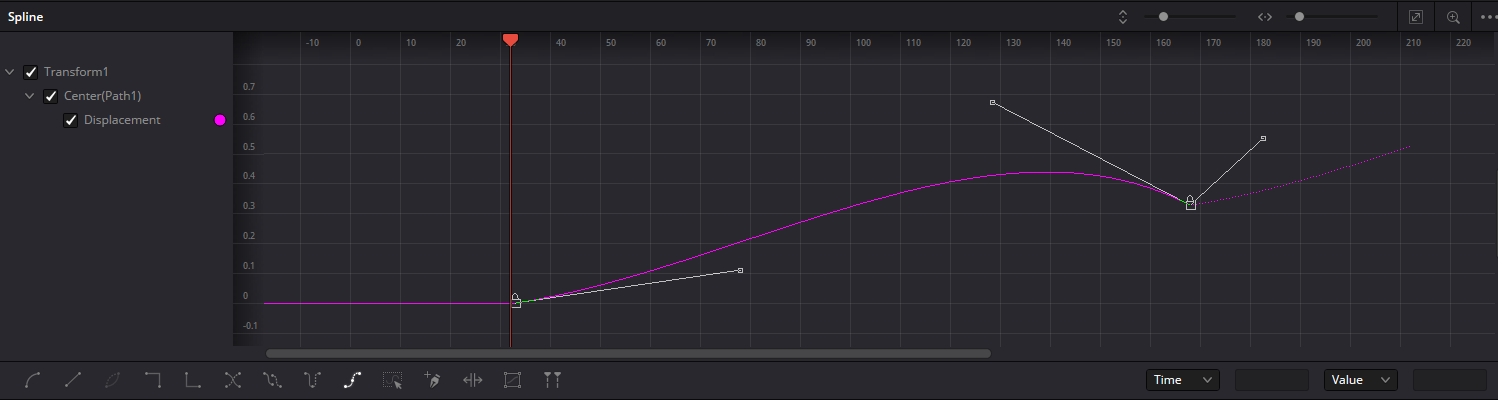Toggle the Center(Path1) checkbox

point(51,96)
